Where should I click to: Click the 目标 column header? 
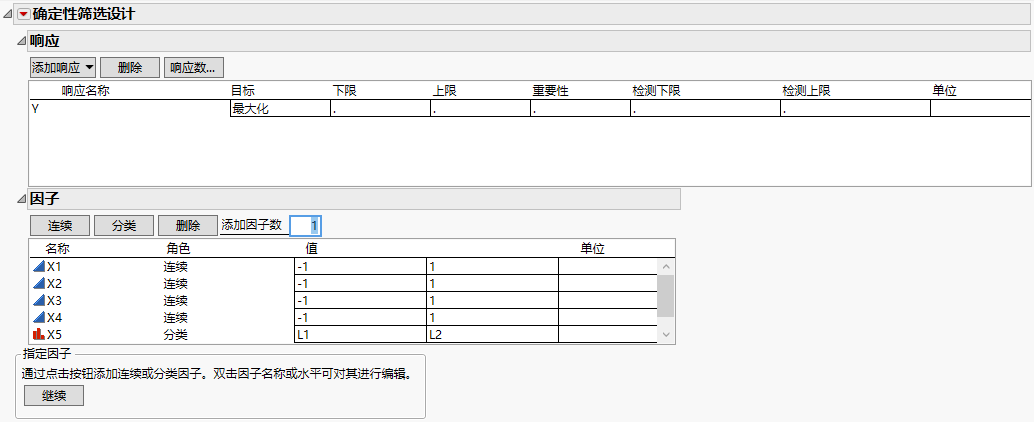[x=242, y=91]
